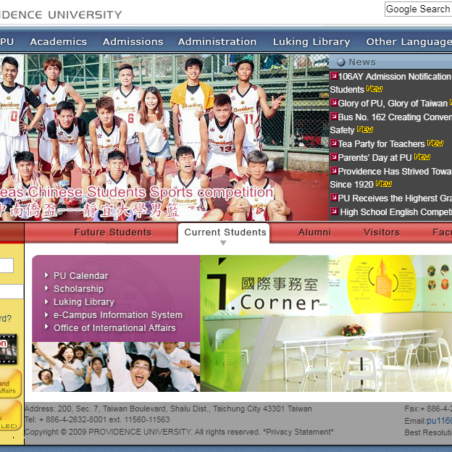This screenshot has height=452, width=452.
Task: Click arrow icon beside Parents' Day news
Action: (x=334, y=157)
